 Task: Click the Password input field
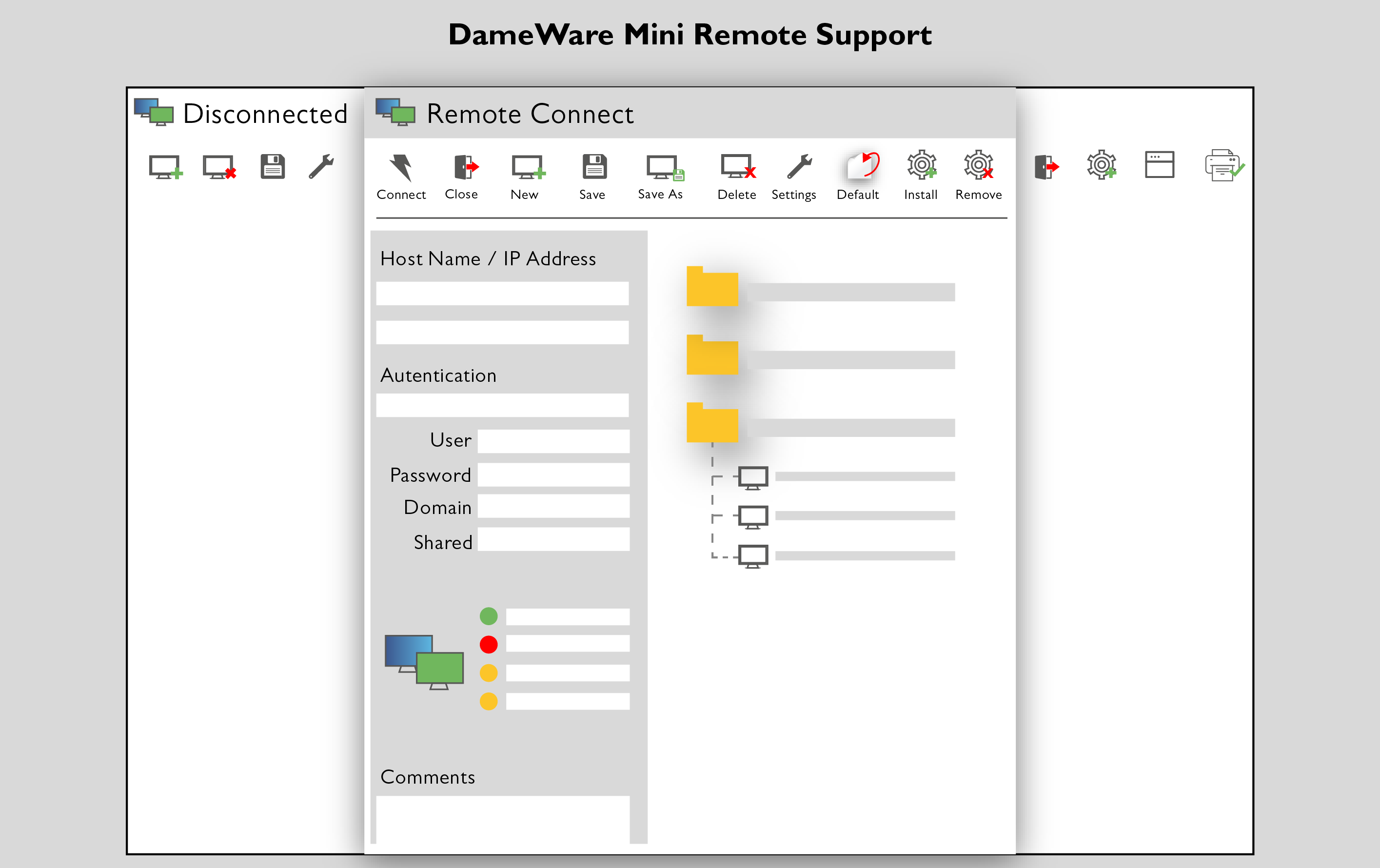click(x=553, y=475)
